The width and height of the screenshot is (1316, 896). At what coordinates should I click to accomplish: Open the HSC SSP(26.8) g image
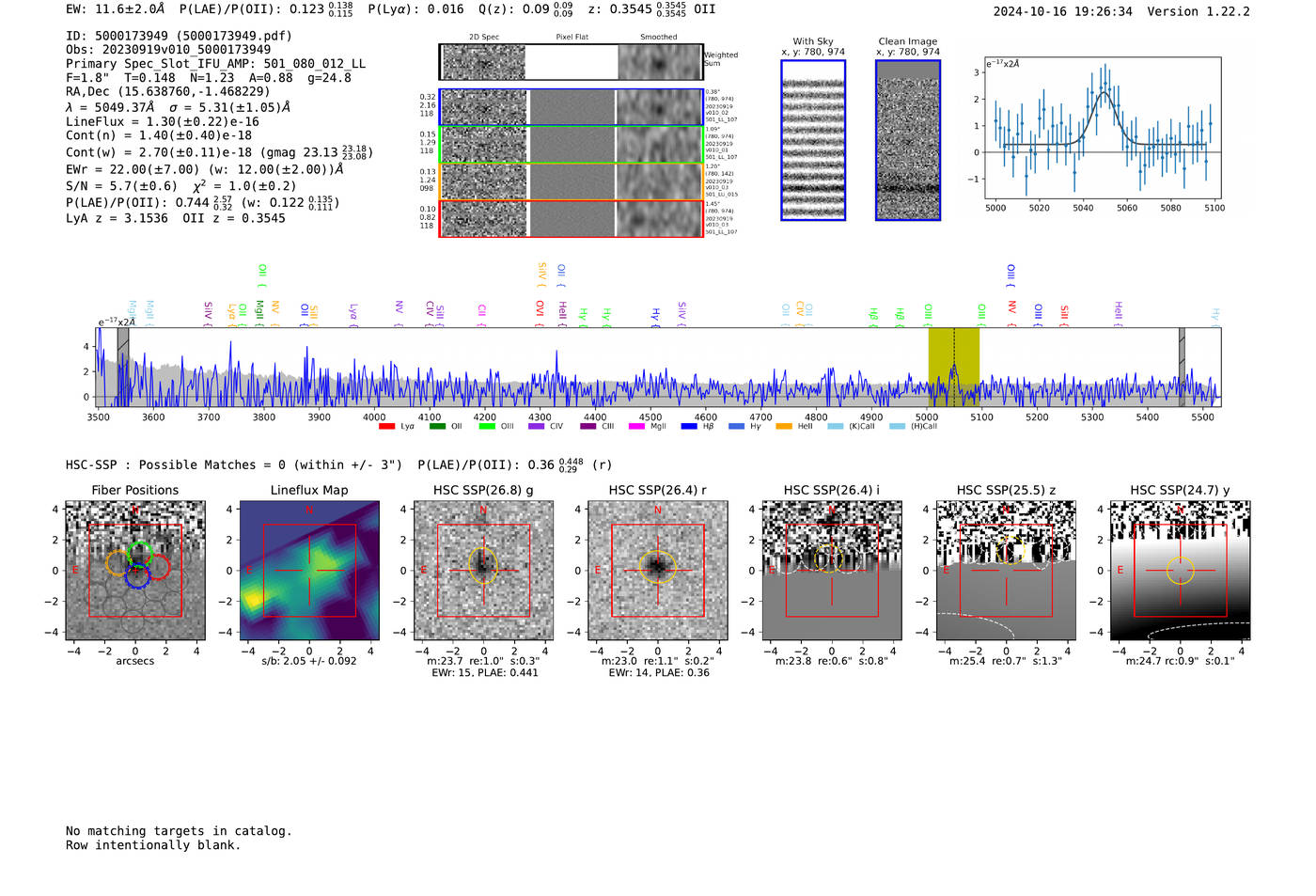[483, 571]
